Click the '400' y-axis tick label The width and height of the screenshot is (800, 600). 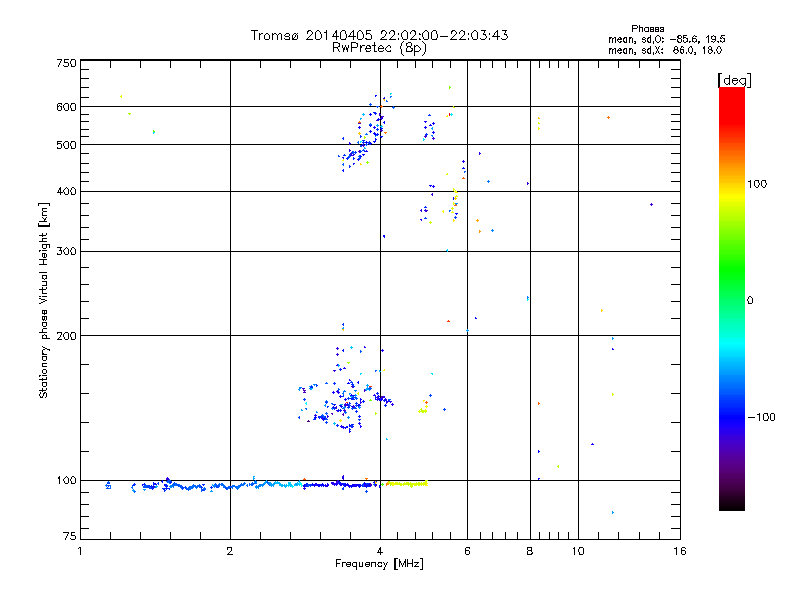[66, 192]
